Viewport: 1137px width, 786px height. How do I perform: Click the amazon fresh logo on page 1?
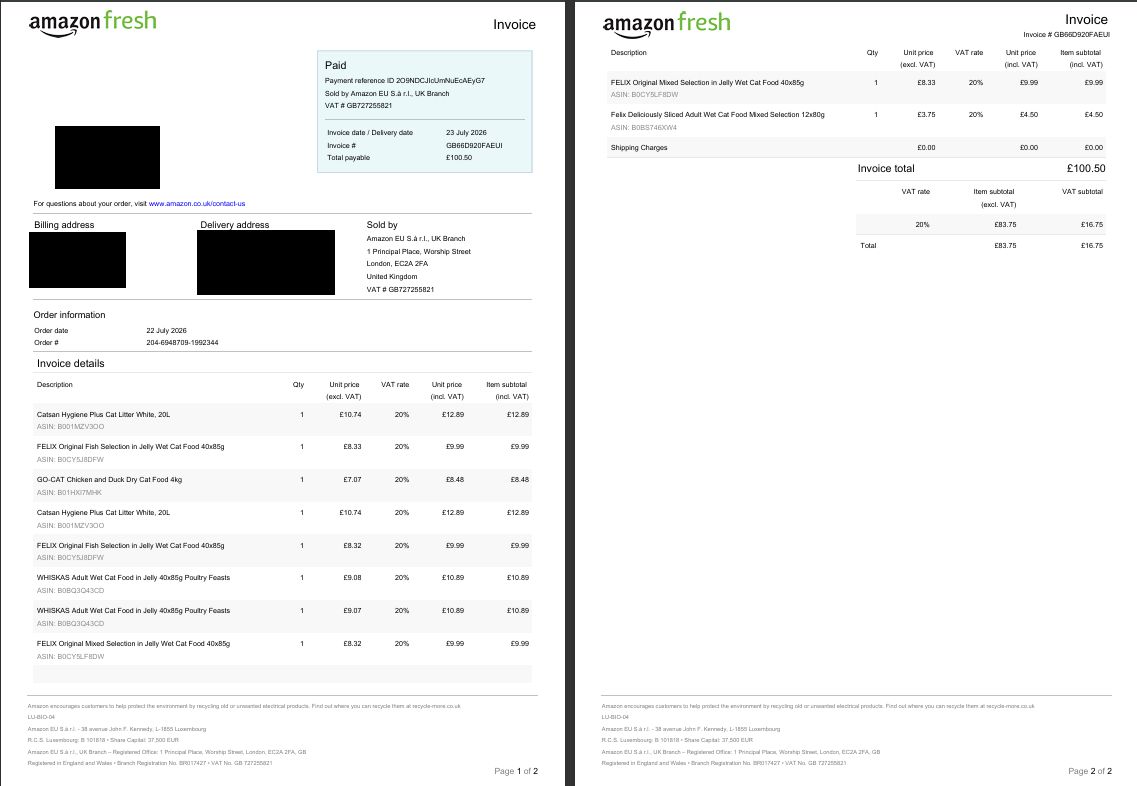(x=93, y=23)
